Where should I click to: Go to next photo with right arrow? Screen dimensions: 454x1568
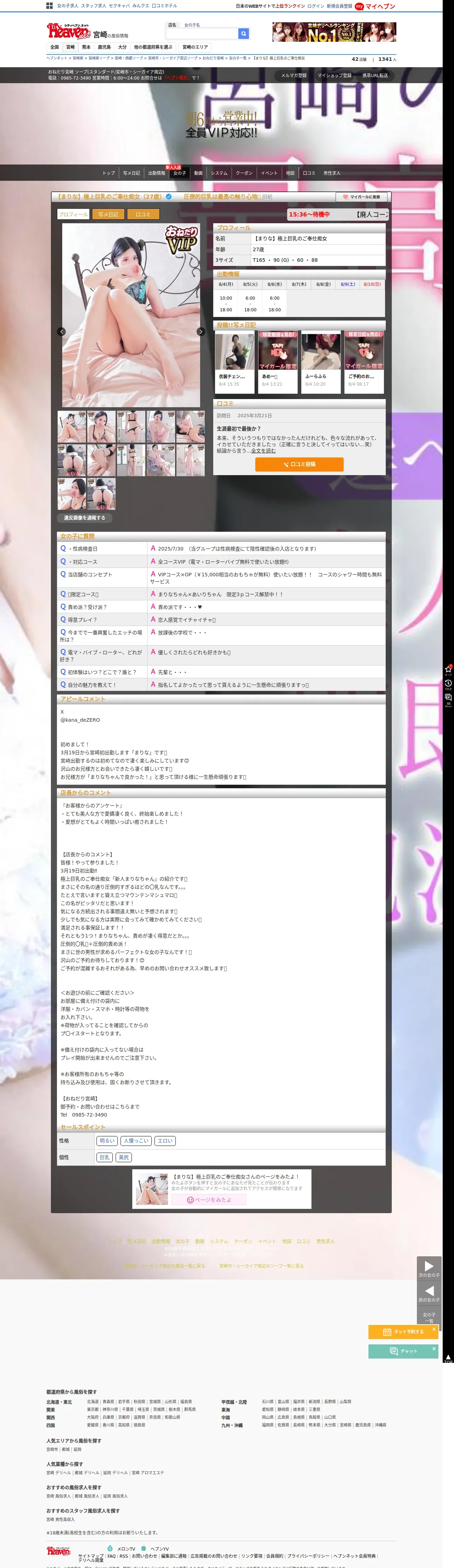tap(201, 331)
